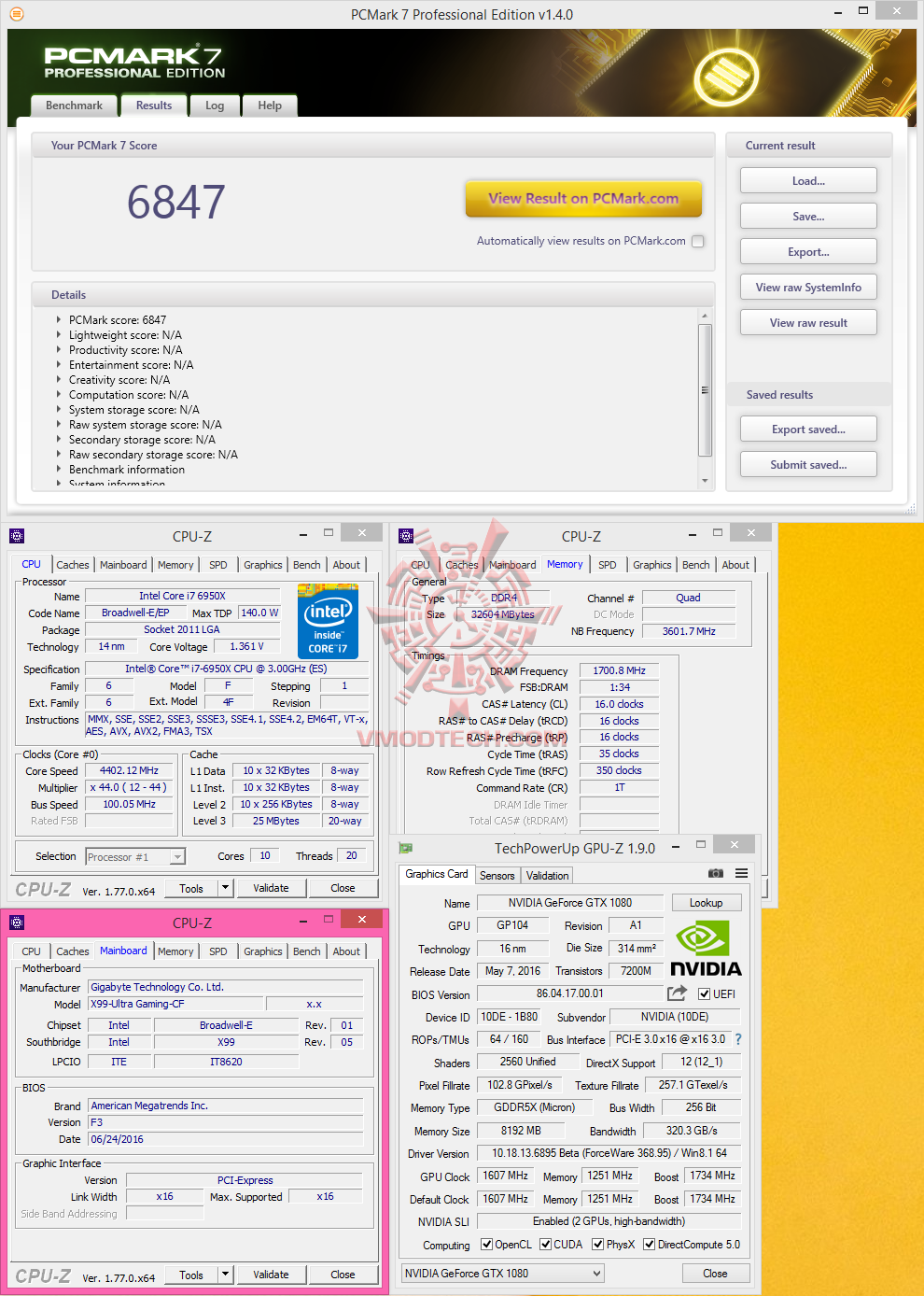Open the Log tab in PCMark
This screenshot has height=1296, width=924.
pyautogui.click(x=215, y=106)
